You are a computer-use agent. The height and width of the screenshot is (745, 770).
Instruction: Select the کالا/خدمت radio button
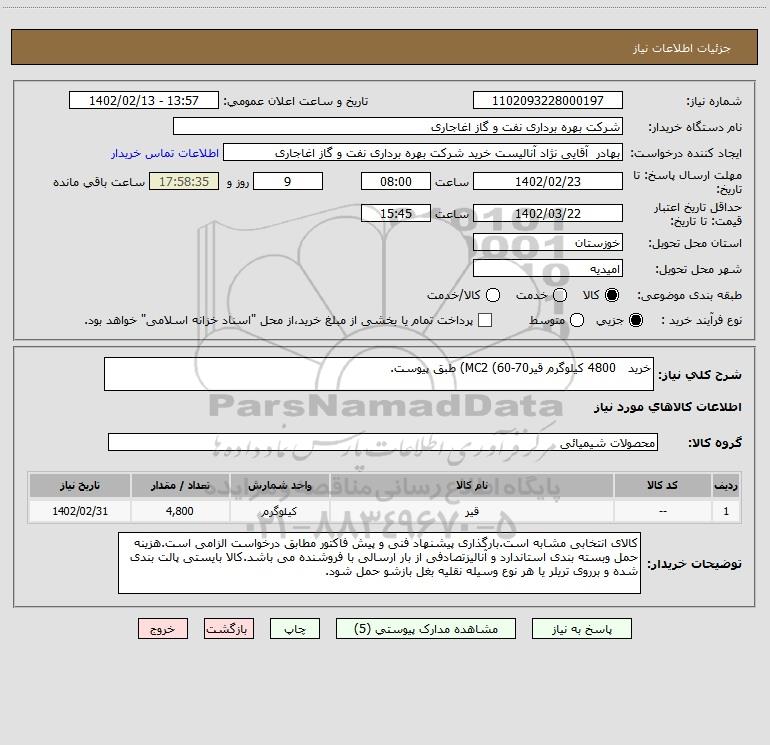click(x=493, y=295)
